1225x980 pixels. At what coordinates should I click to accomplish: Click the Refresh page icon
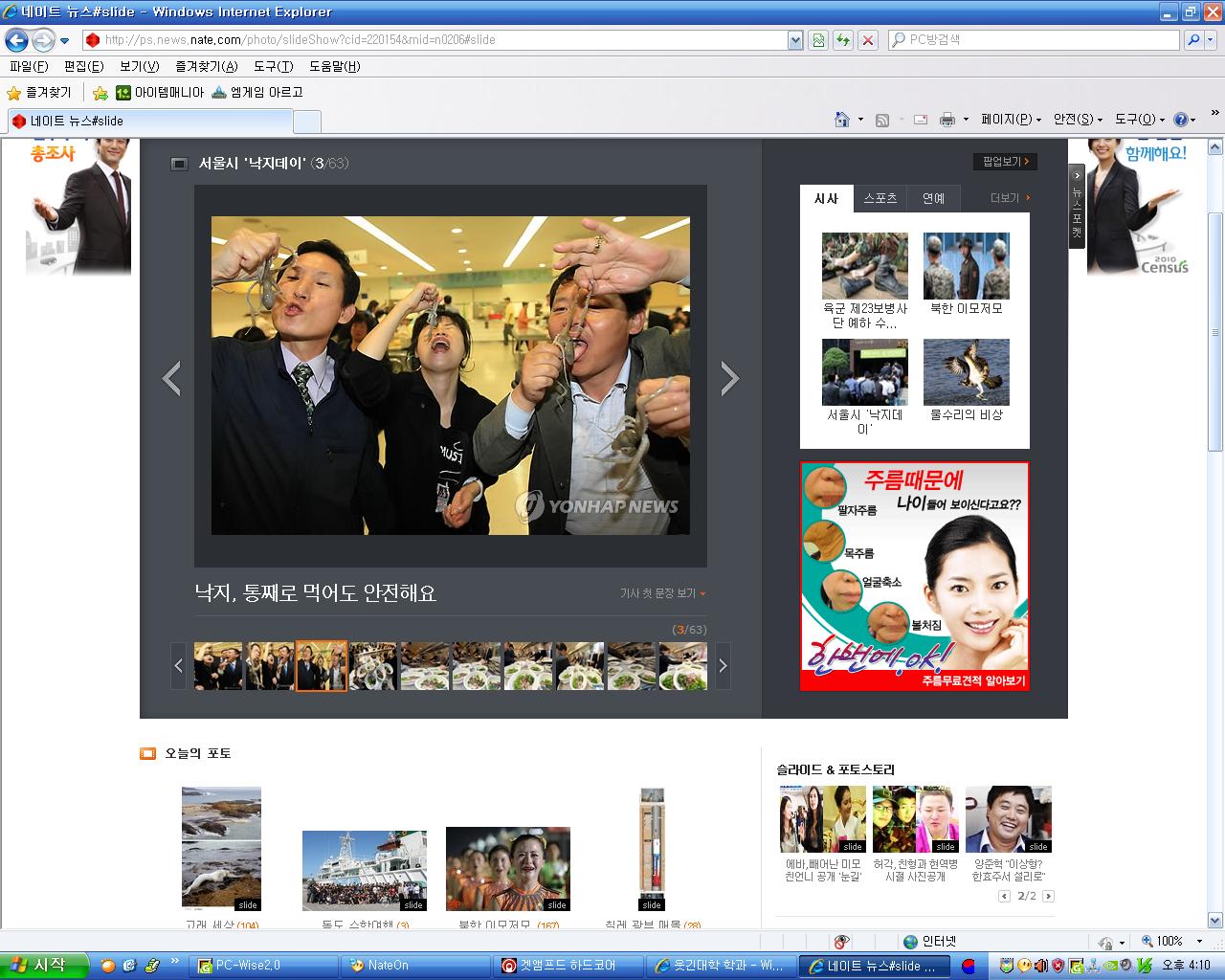843,40
